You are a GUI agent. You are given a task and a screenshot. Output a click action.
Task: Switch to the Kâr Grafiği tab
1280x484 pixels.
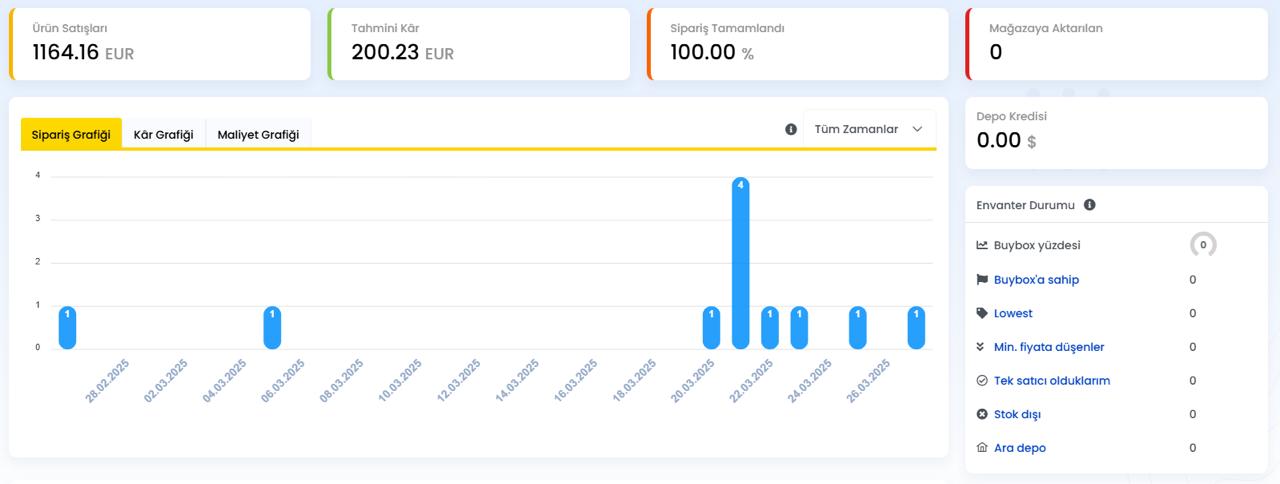163,134
